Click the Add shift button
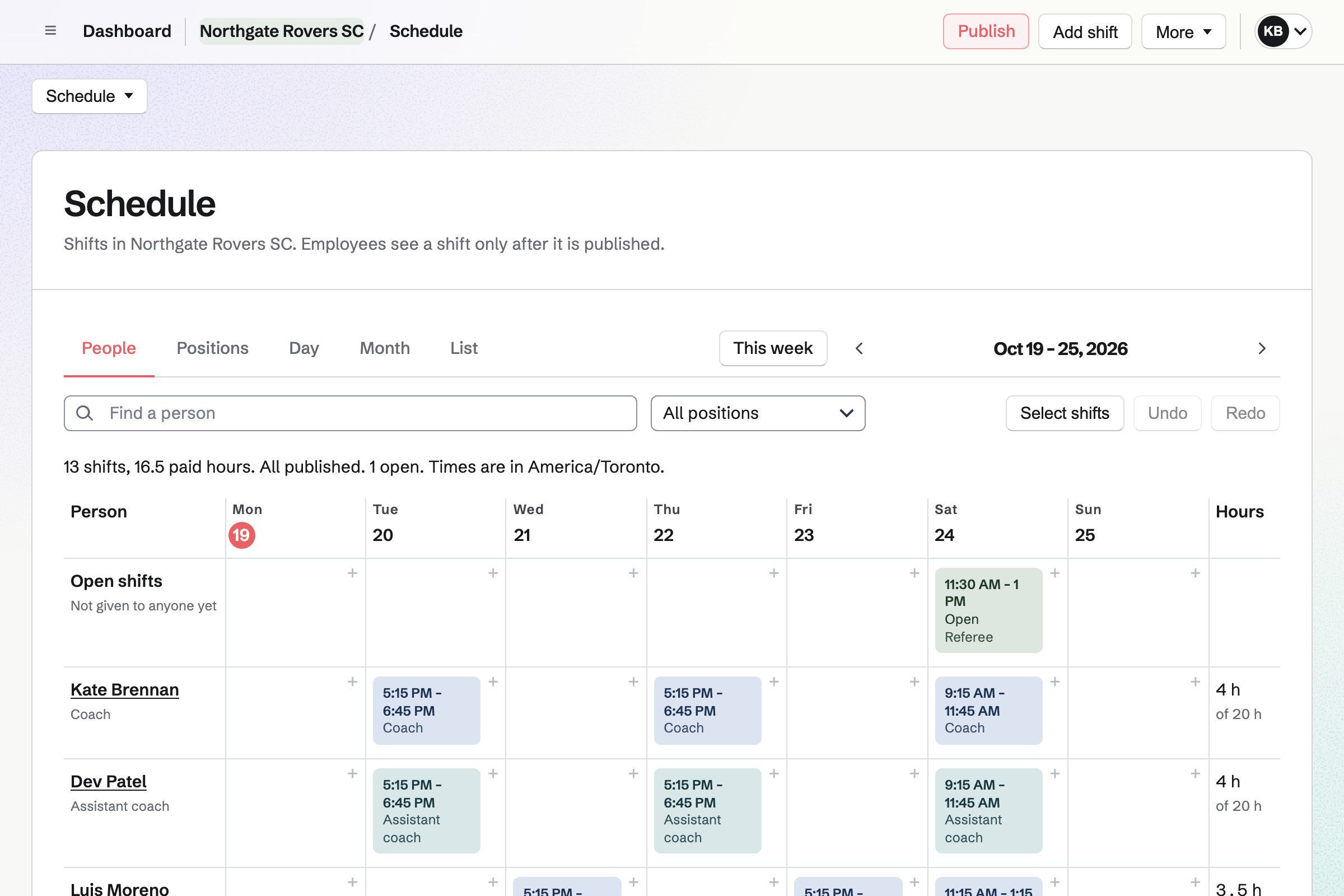The width and height of the screenshot is (1344, 896). point(1085,31)
